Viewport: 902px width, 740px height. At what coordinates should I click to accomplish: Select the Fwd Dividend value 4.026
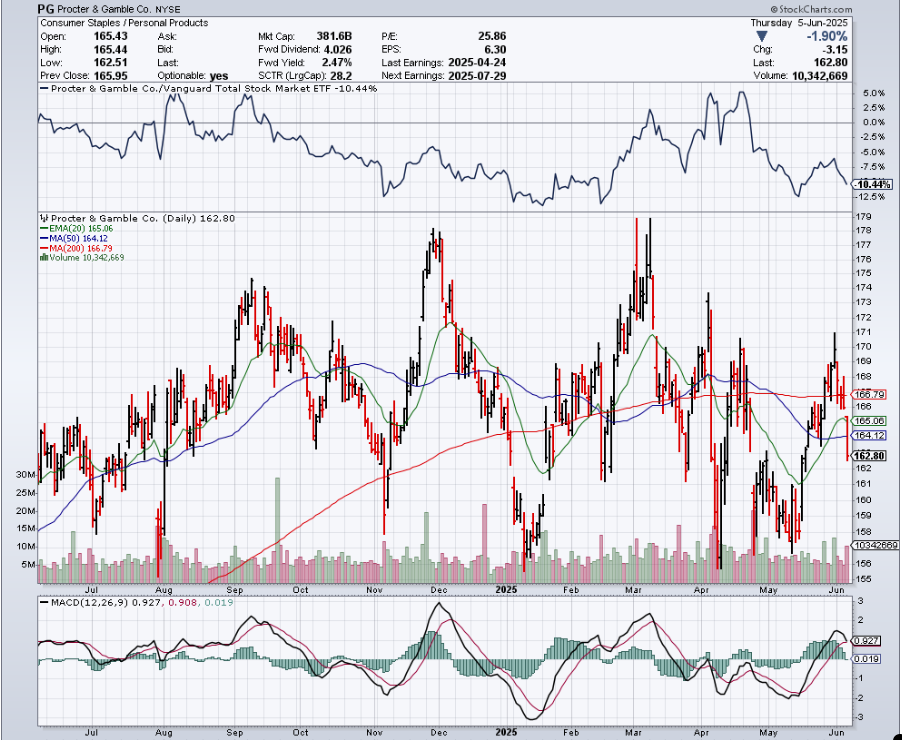(x=338, y=49)
